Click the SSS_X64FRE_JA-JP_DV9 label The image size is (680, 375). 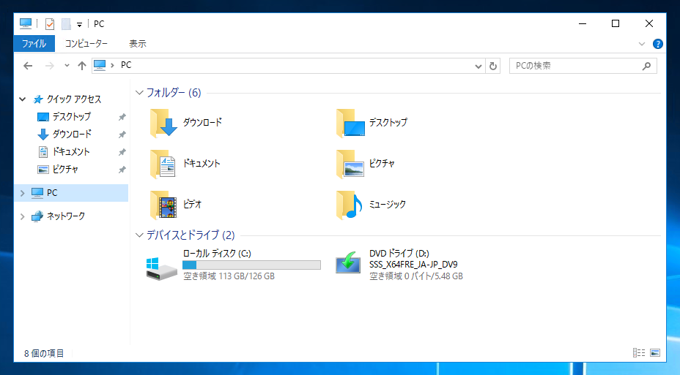413,264
